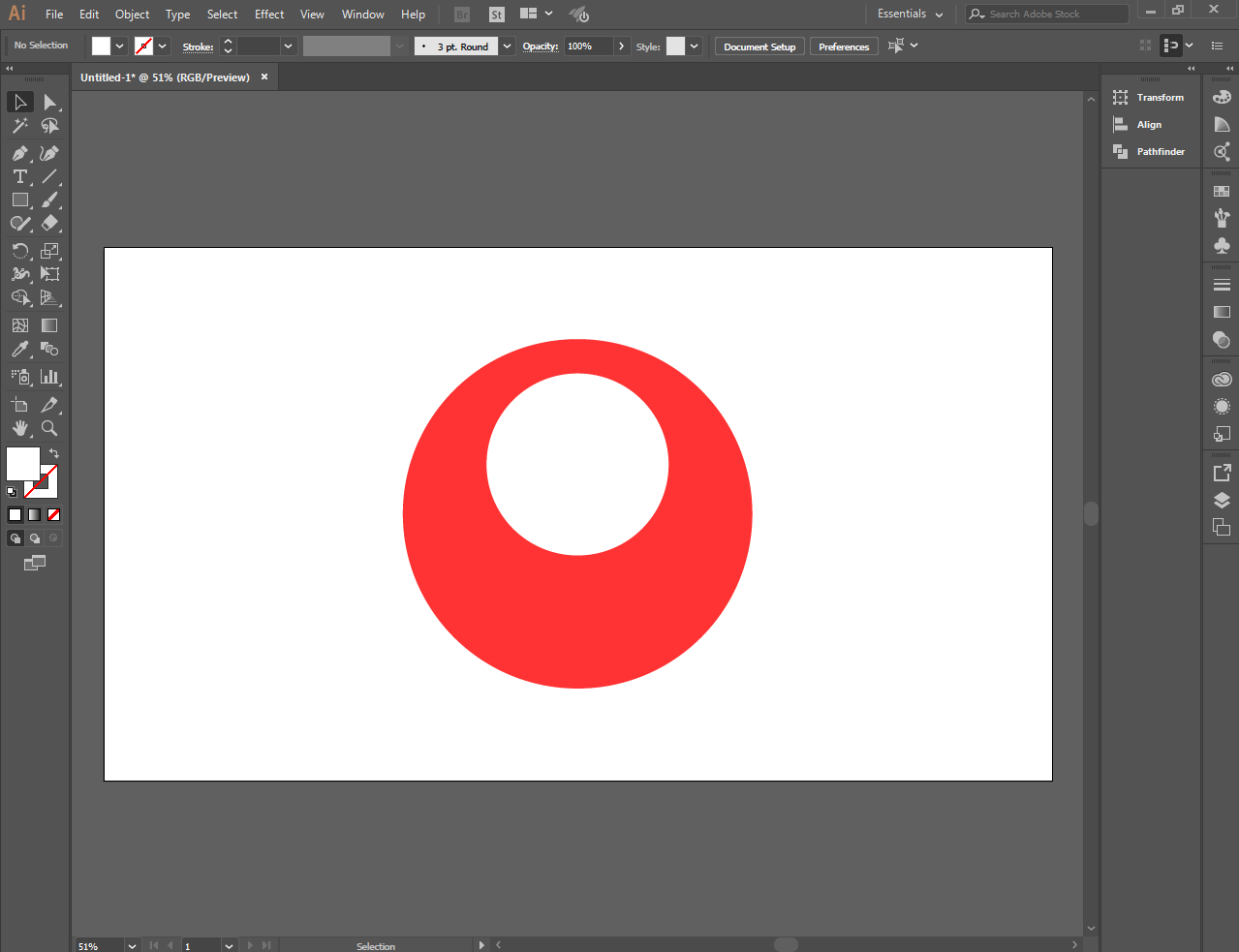Reset to default fill and stroke

point(12,492)
